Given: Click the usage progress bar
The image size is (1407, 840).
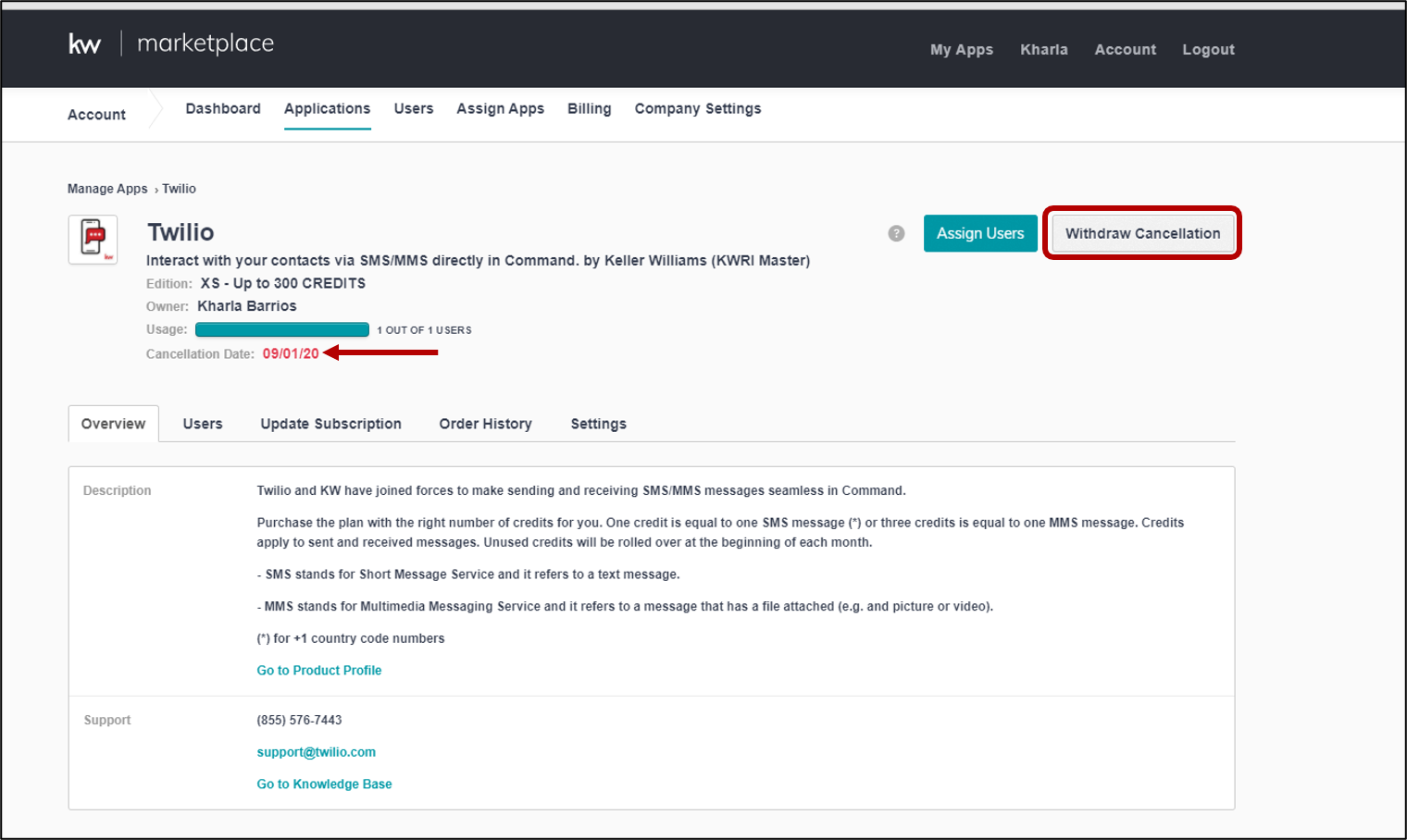Looking at the screenshot, I should (281, 330).
